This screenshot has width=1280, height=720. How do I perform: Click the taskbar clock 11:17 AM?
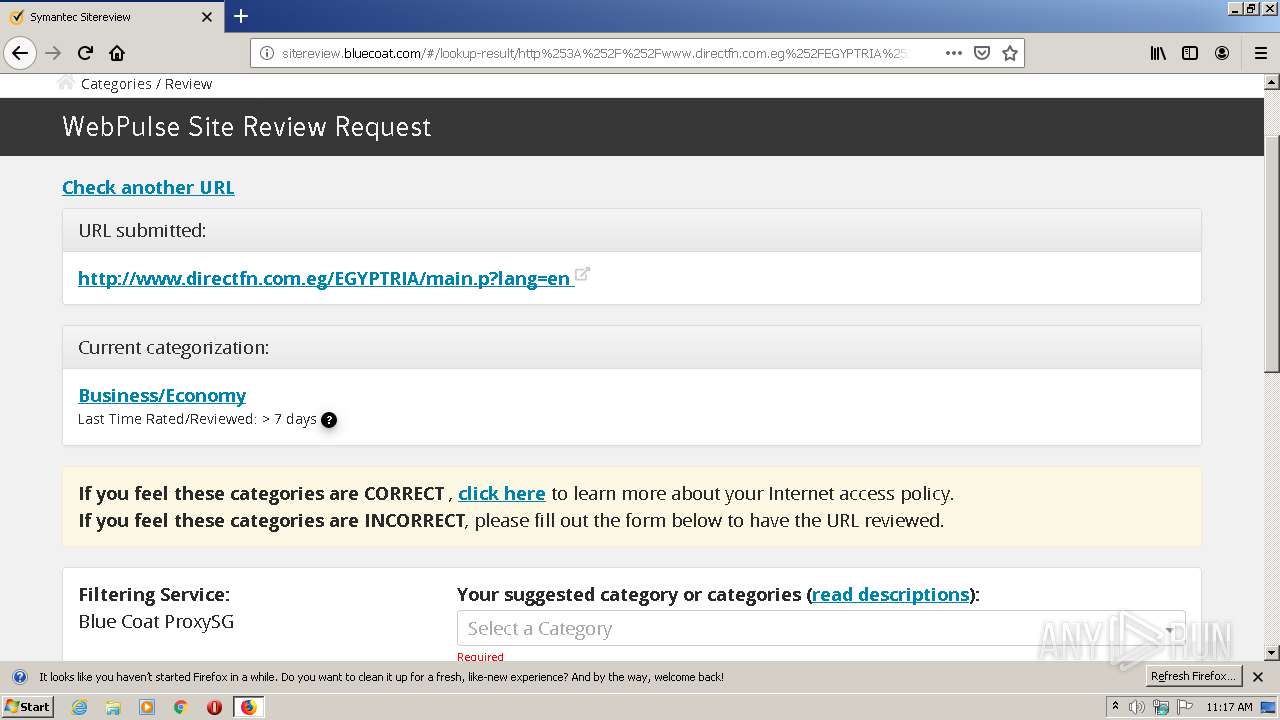point(1229,707)
